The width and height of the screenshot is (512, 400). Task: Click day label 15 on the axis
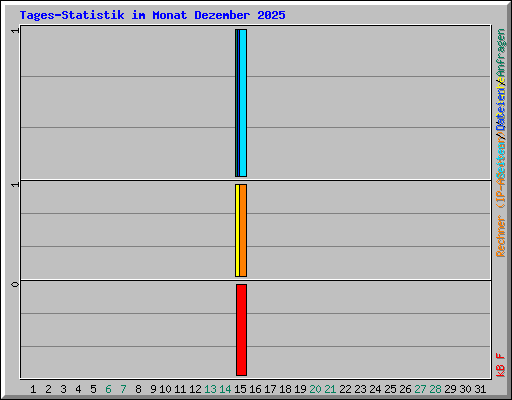click(240, 389)
